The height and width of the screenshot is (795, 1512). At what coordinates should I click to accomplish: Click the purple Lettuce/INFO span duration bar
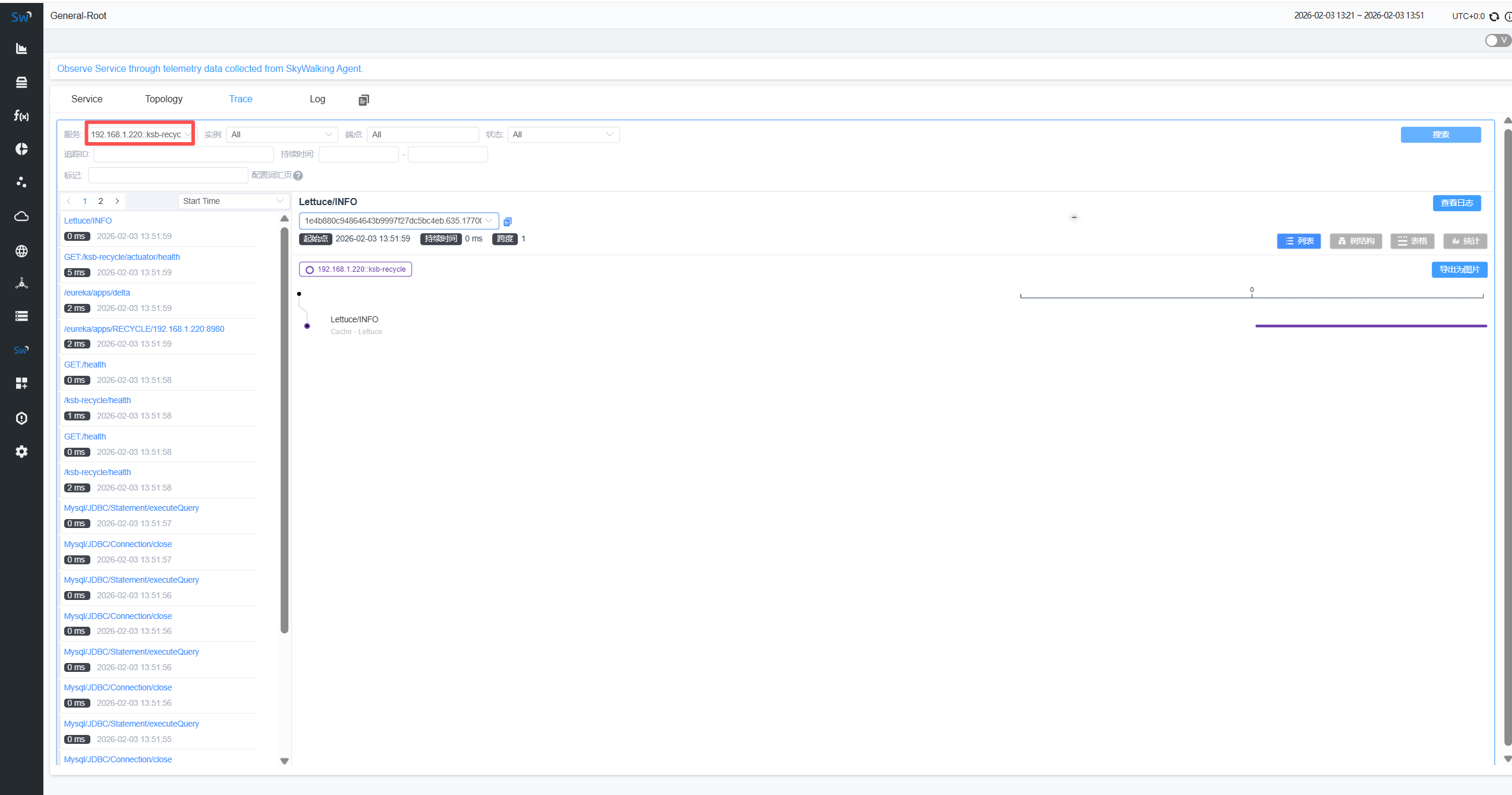tap(1371, 326)
